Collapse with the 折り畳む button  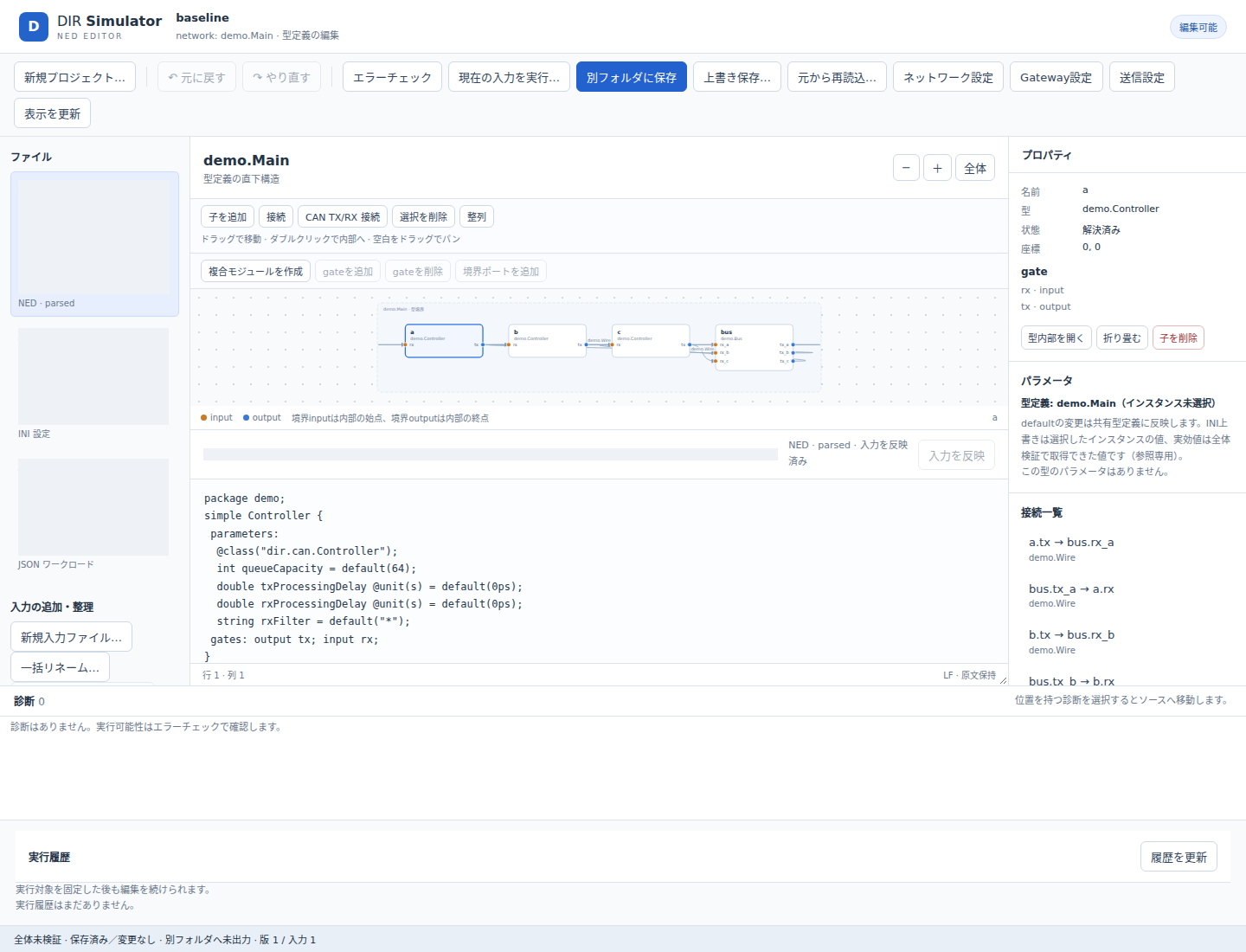point(1122,338)
